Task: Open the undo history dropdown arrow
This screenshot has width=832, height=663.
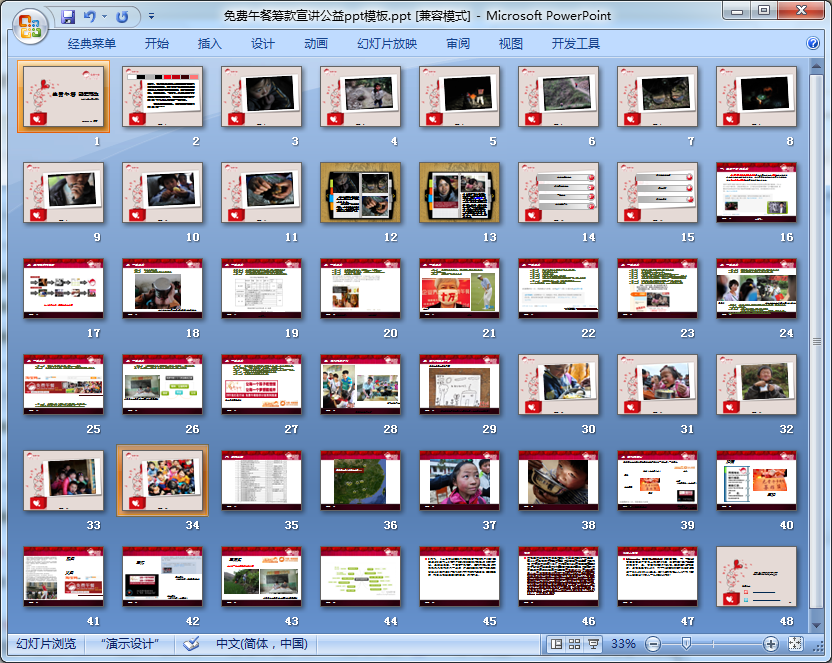Action: [105, 17]
